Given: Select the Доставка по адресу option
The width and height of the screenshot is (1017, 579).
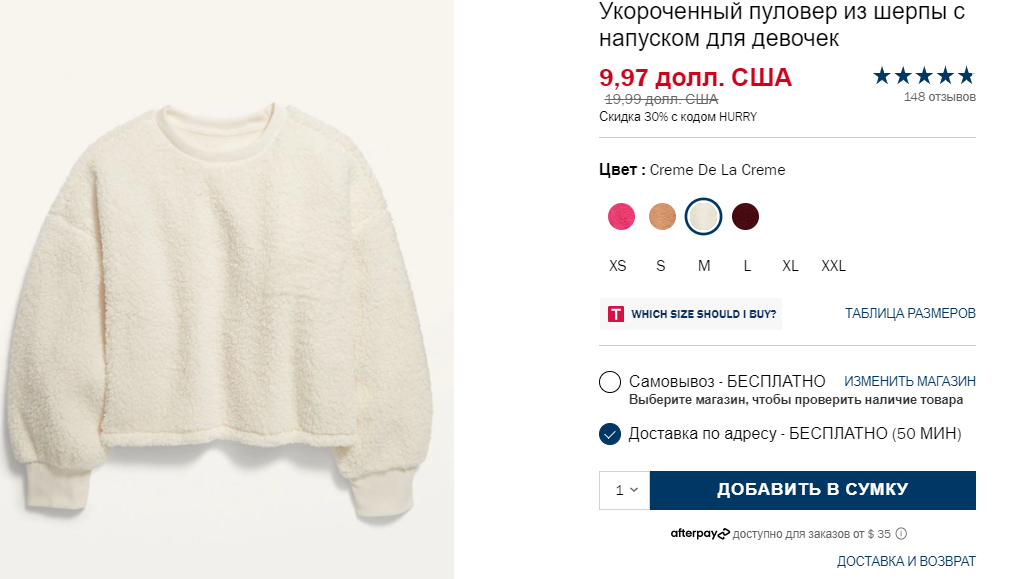Looking at the screenshot, I should (x=610, y=434).
